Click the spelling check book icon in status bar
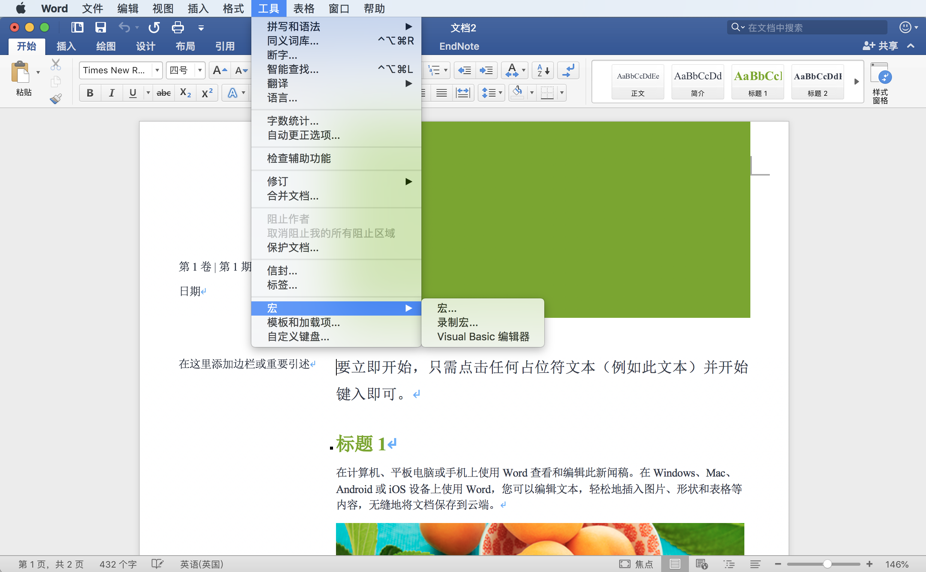Screen dimensions: 926x572 pos(157,564)
